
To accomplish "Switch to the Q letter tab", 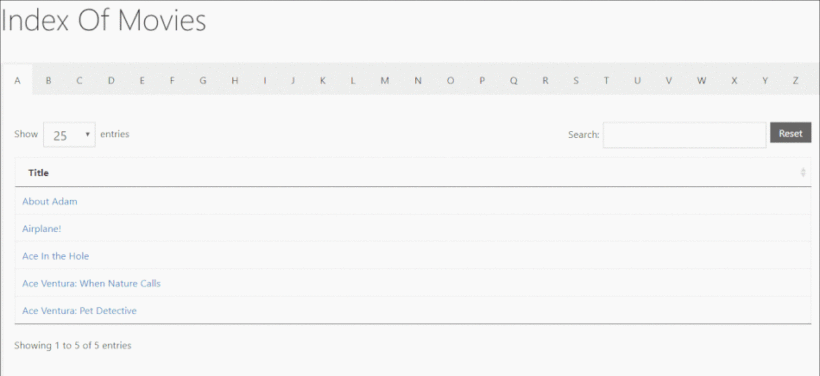I will pos(514,81).
